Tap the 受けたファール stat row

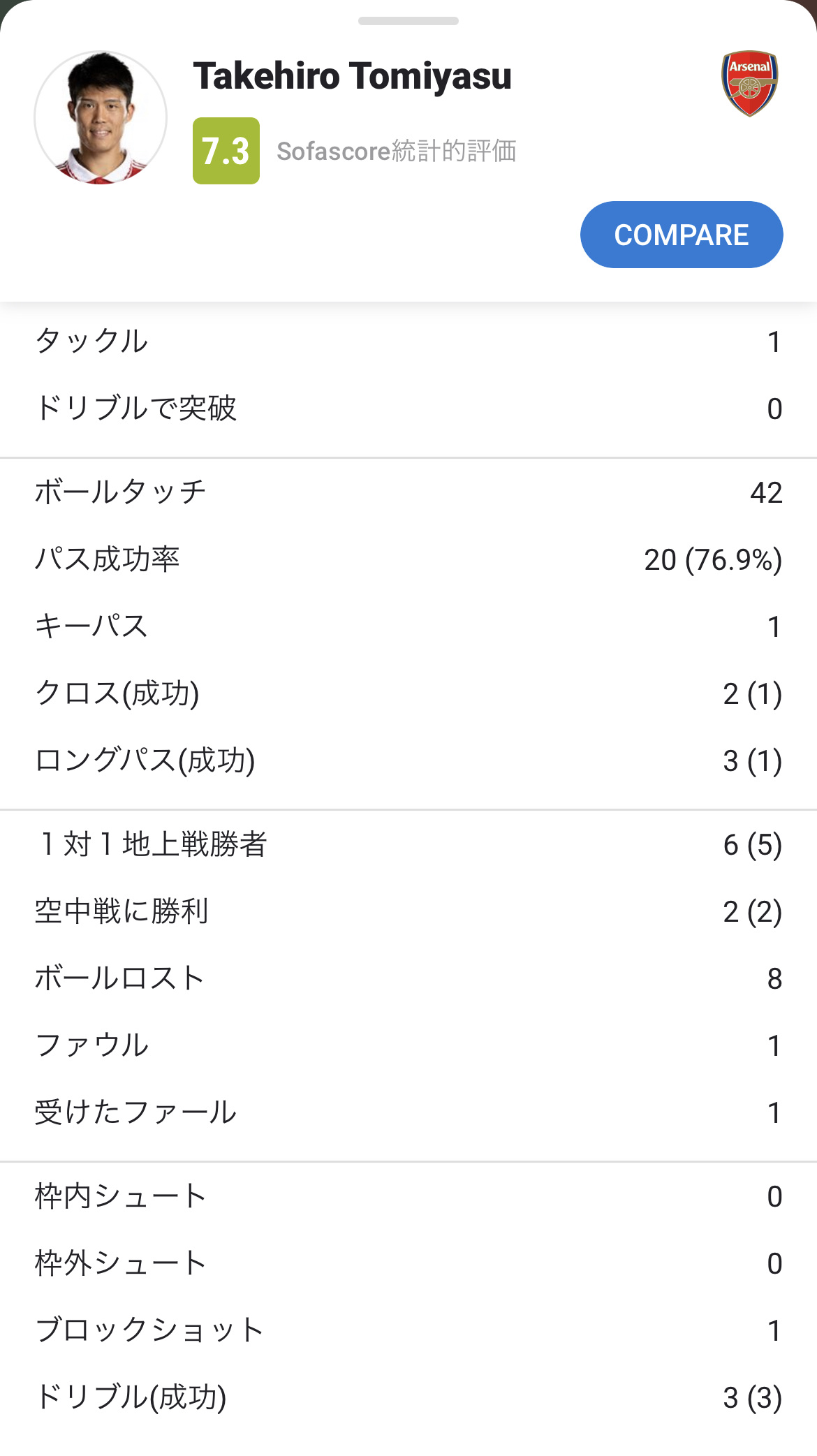(408, 1112)
